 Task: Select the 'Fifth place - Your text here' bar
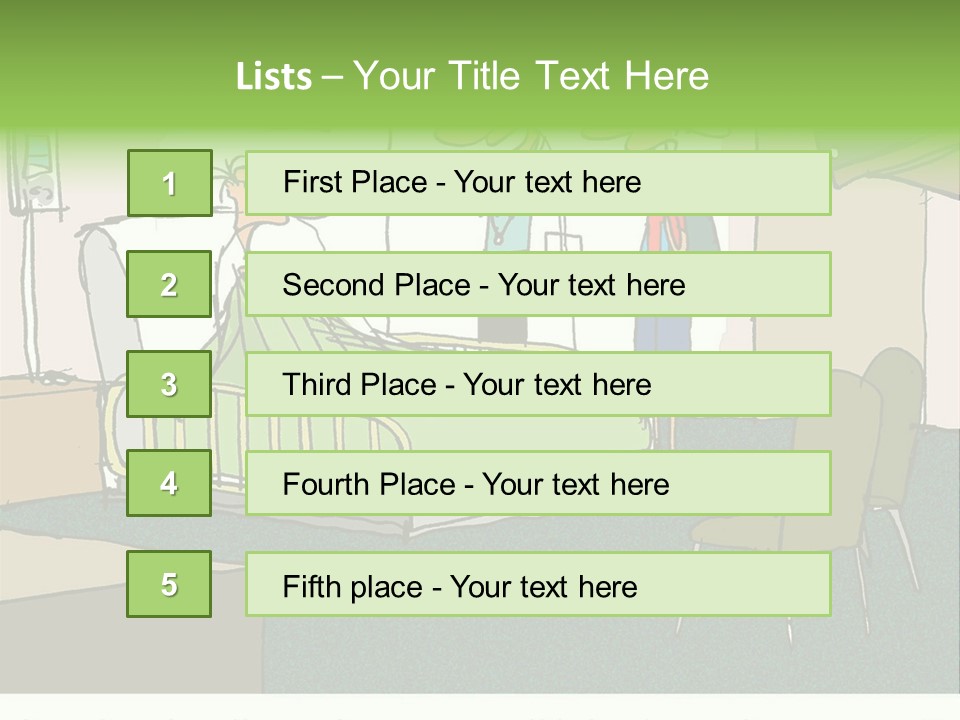[538, 584]
